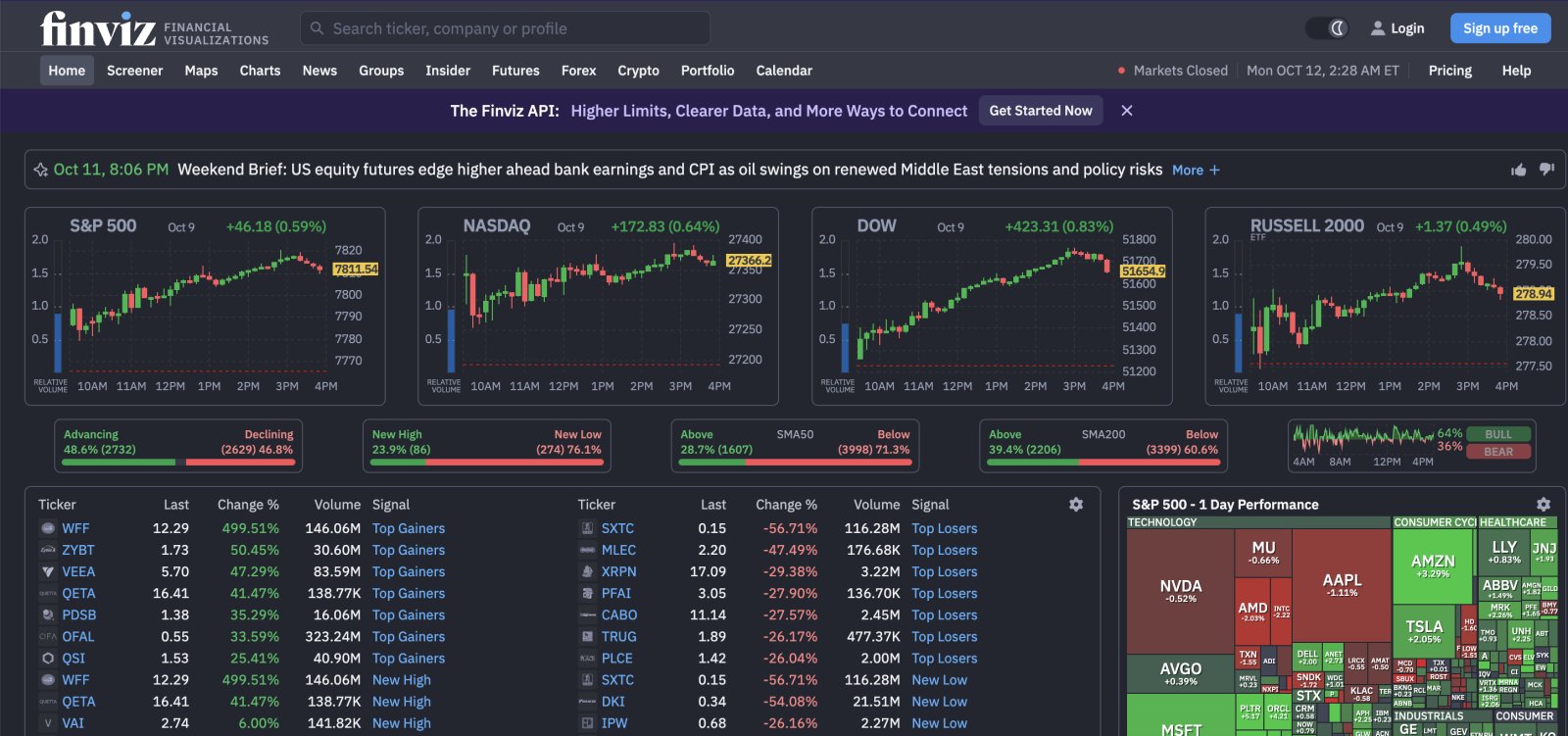This screenshot has height=736, width=1568.
Task: Open the Help link
Action: click(x=1516, y=71)
